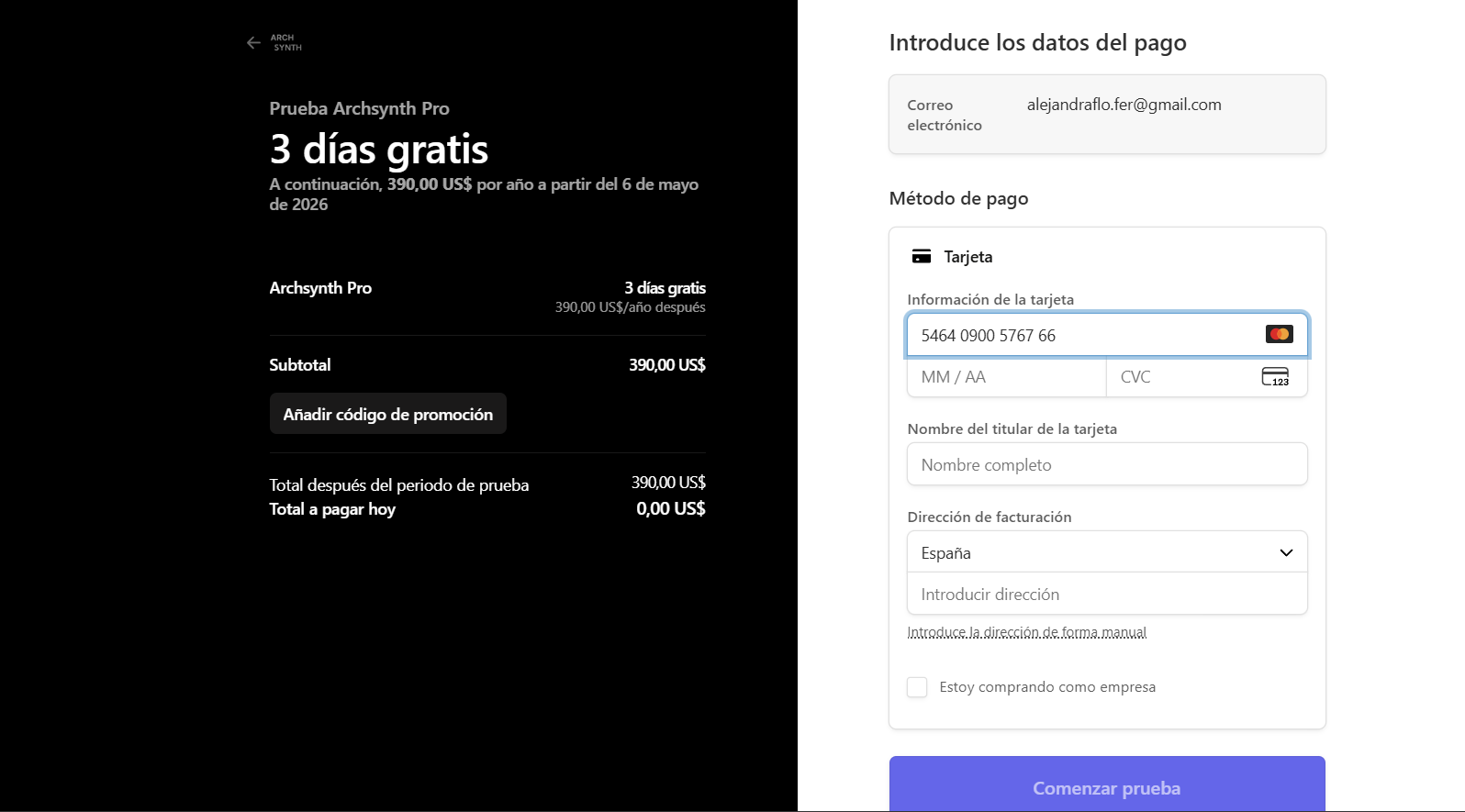This screenshot has height=812, width=1465.
Task: Click the Nombre completo field
Action: 1107,464
